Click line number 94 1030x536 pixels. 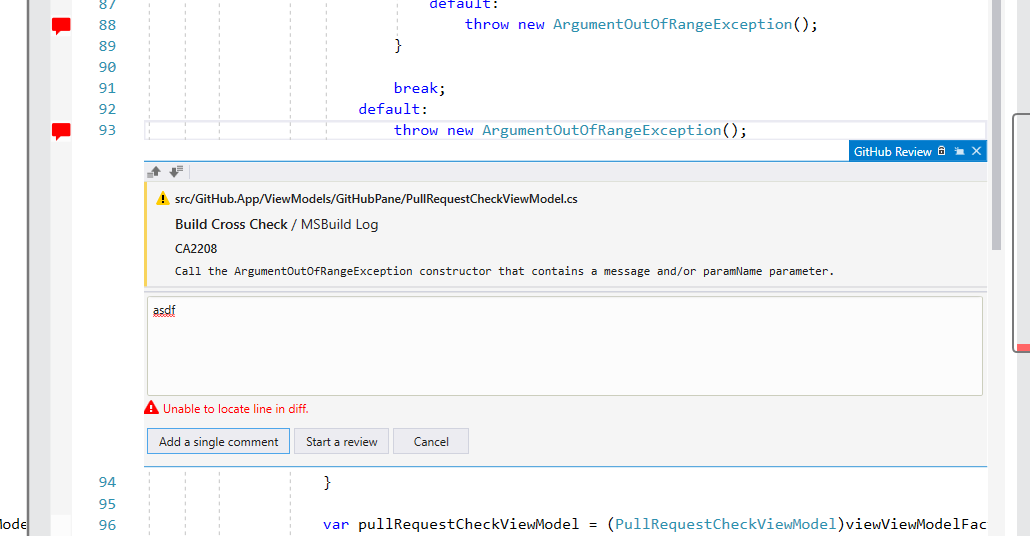pyautogui.click(x=107, y=482)
